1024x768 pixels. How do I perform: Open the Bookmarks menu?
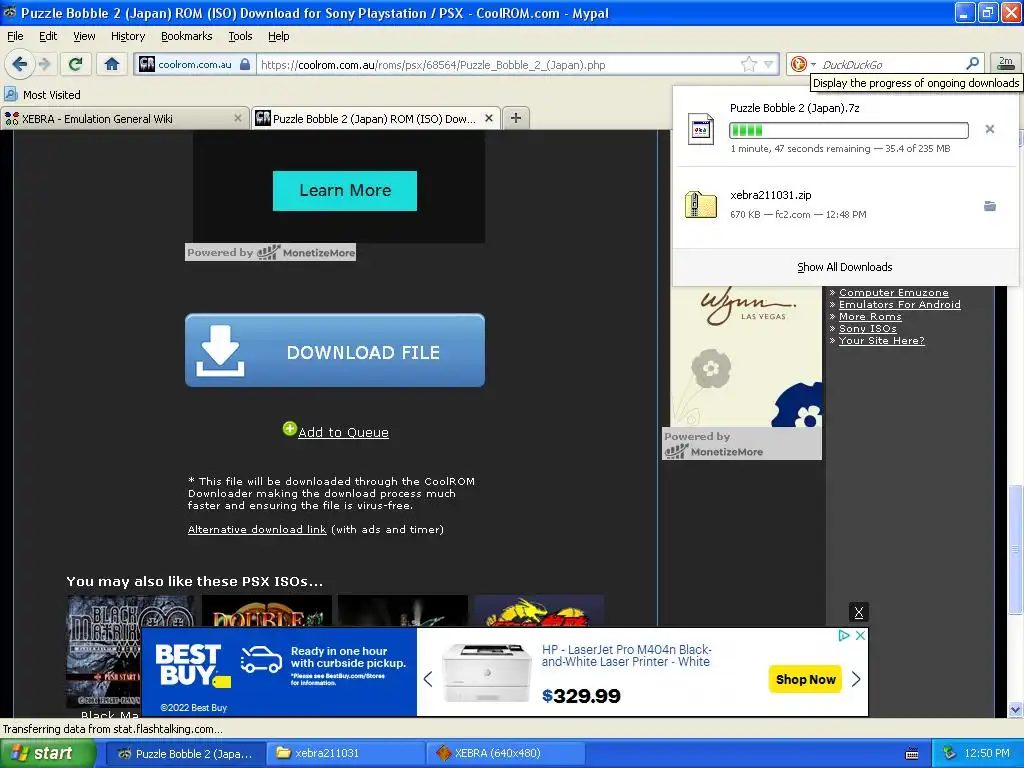tap(187, 36)
